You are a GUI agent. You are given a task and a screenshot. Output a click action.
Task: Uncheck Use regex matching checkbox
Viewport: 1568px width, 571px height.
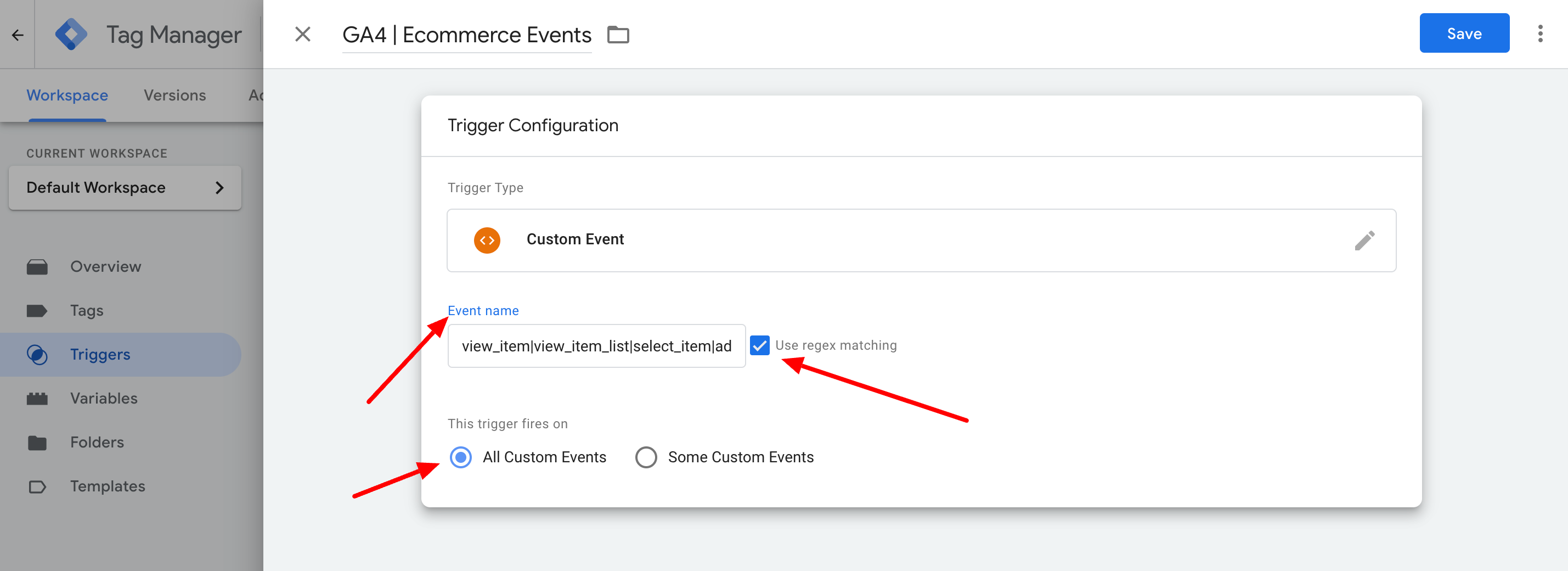pos(759,345)
